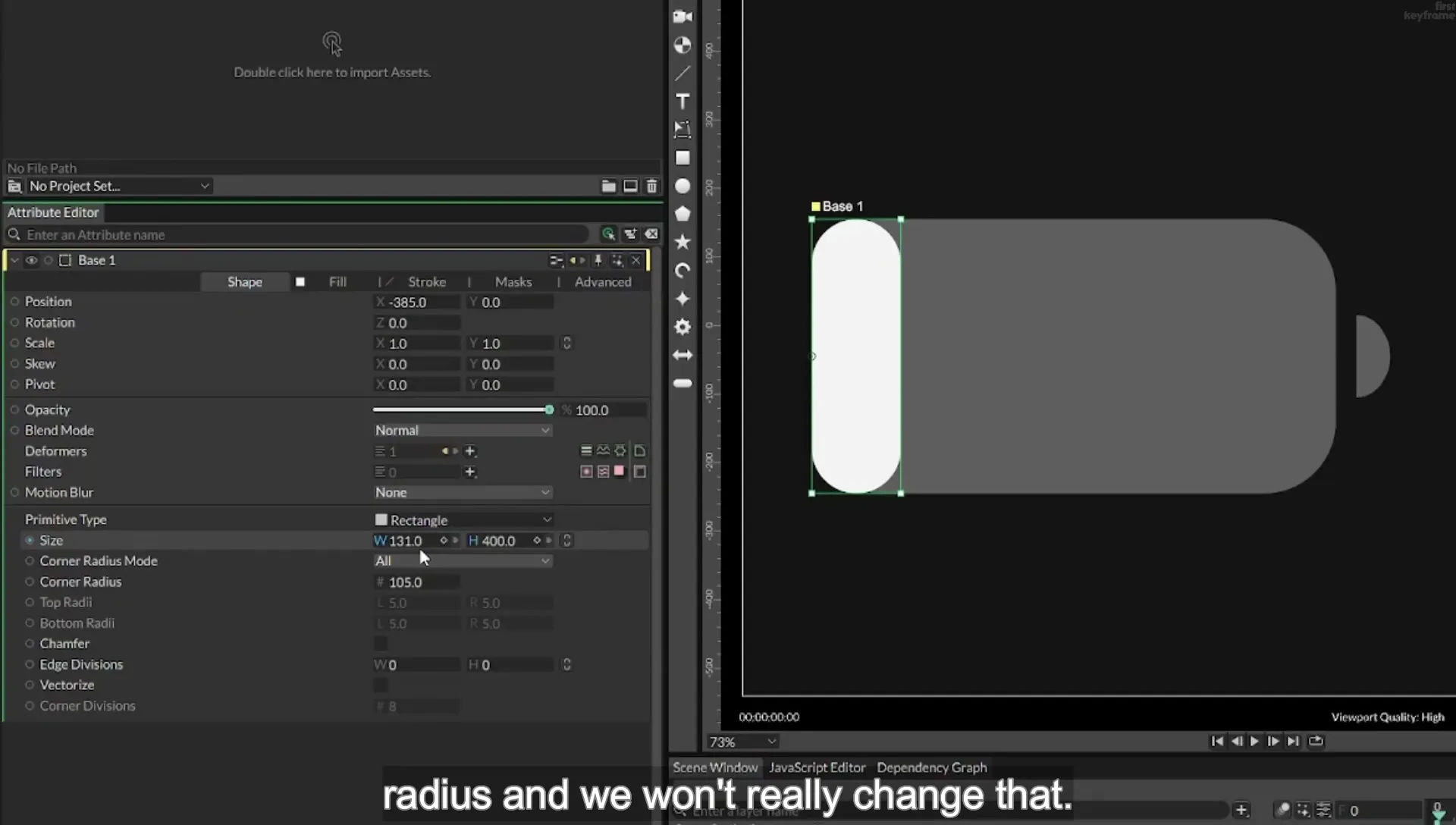Open the Blend Mode dropdown showing Normal
Screen dimensions: 1456x825
(x=462, y=430)
